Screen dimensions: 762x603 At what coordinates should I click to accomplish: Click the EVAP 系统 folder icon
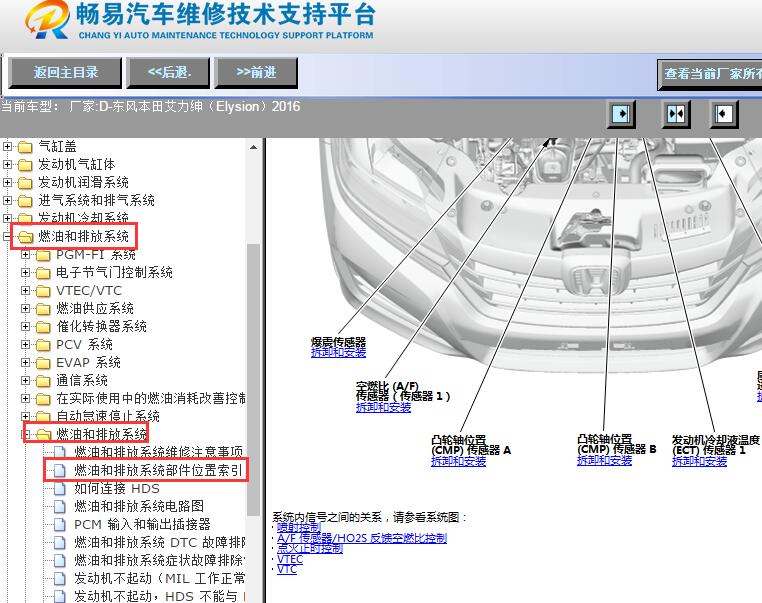click(x=43, y=363)
